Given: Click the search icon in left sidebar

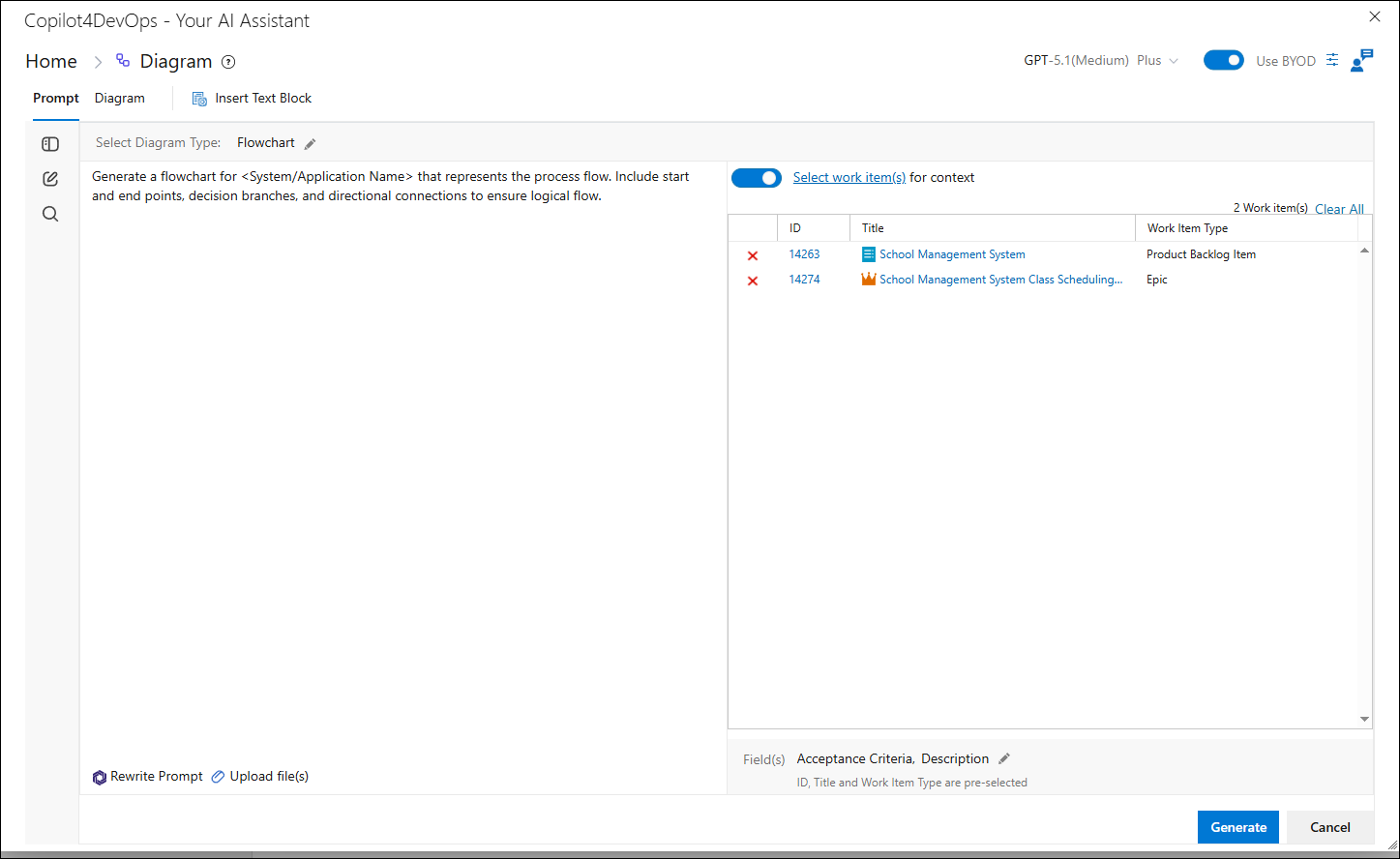Looking at the screenshot, I should coord(50,214).
